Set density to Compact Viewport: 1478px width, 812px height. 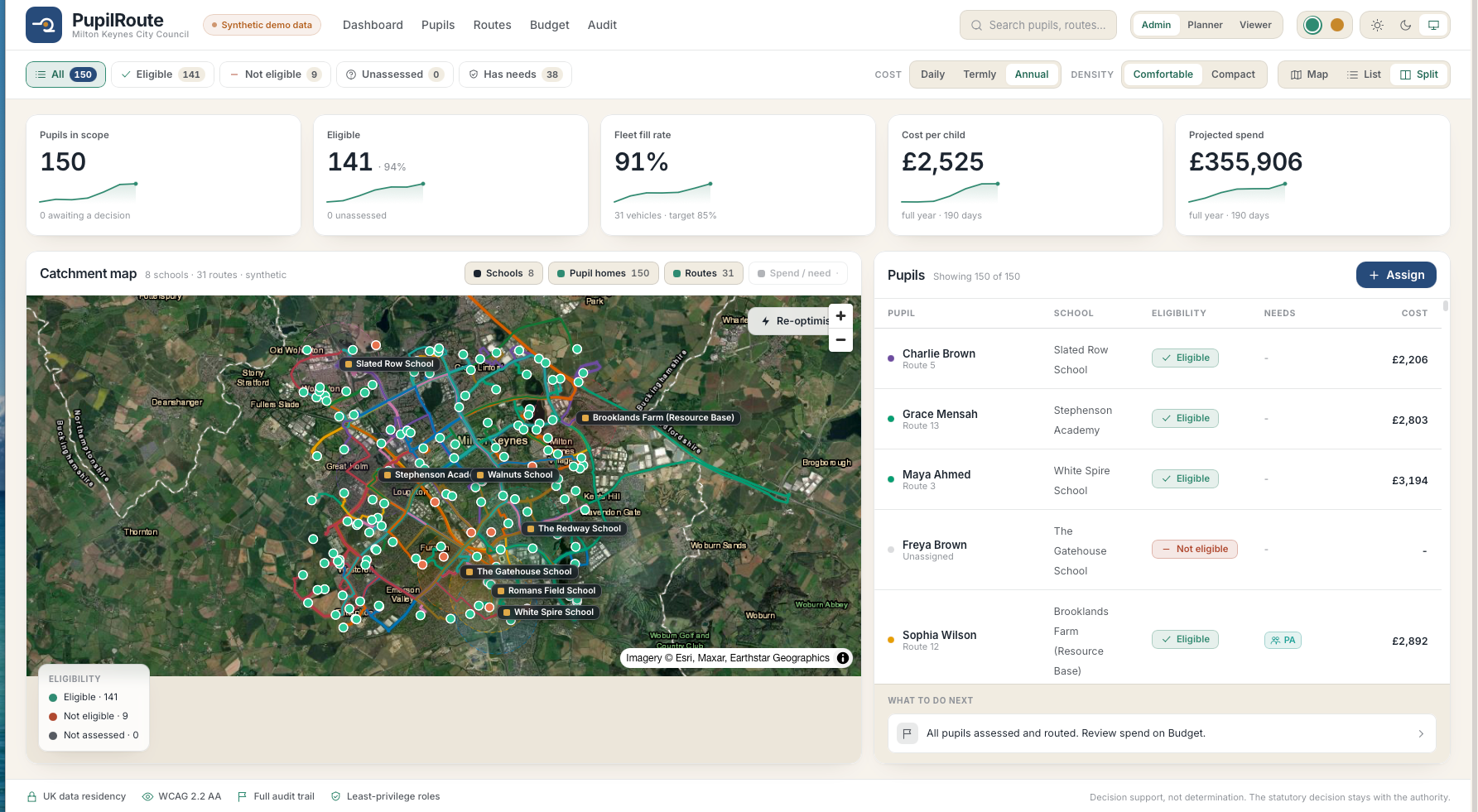(x=1233, y=74)
